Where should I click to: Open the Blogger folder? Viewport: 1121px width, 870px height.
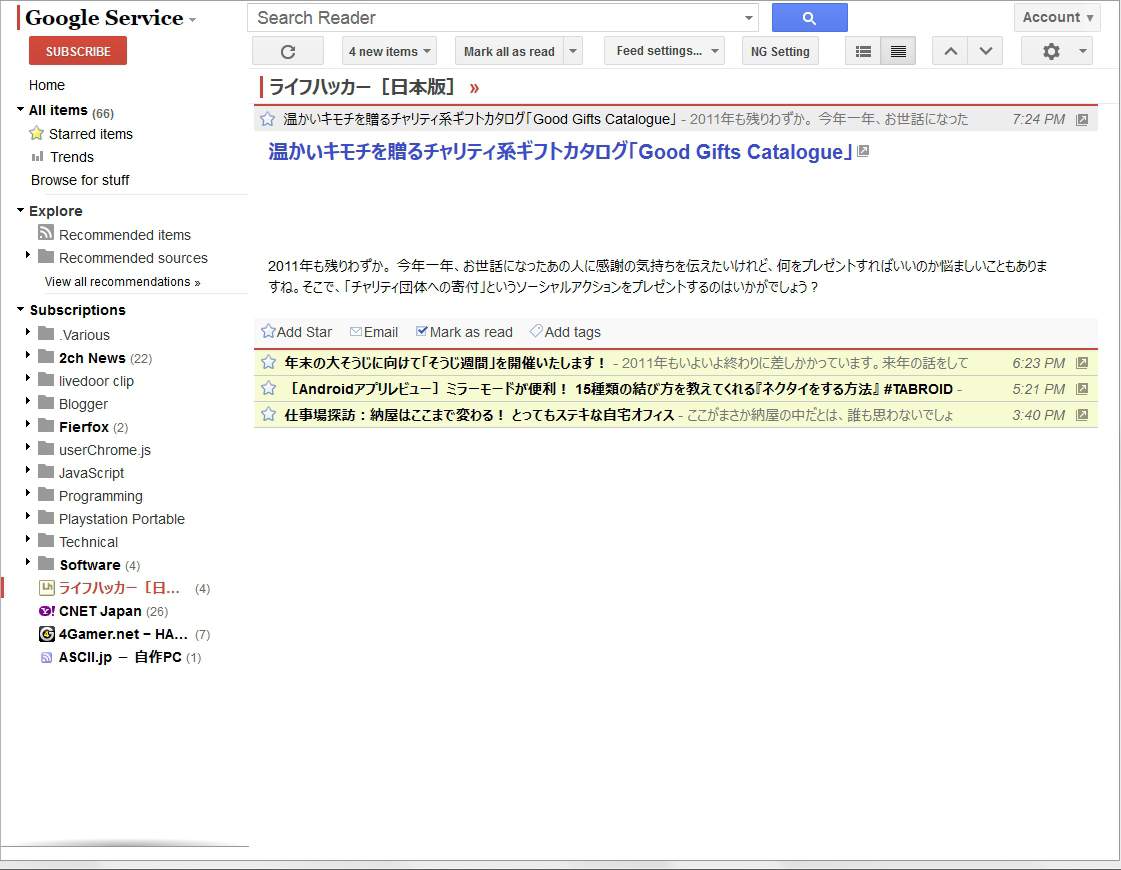point(73,404)
